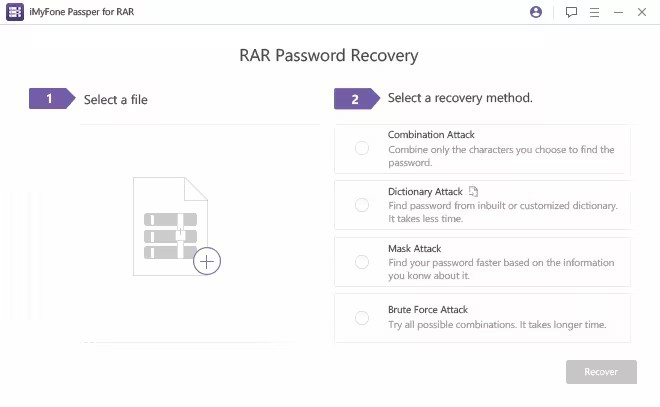660x407 pixels.
Task: Select the Mask Attack radio button
Action: tap(362, 262)
